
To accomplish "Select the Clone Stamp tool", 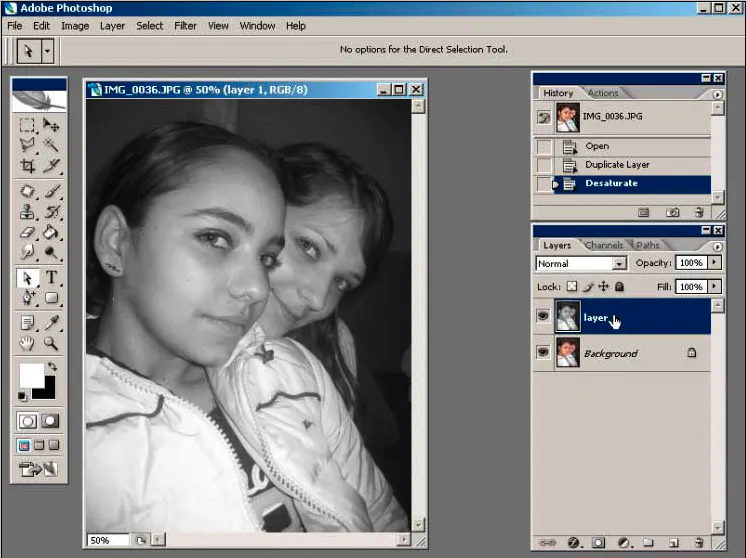I will (27, 211).
